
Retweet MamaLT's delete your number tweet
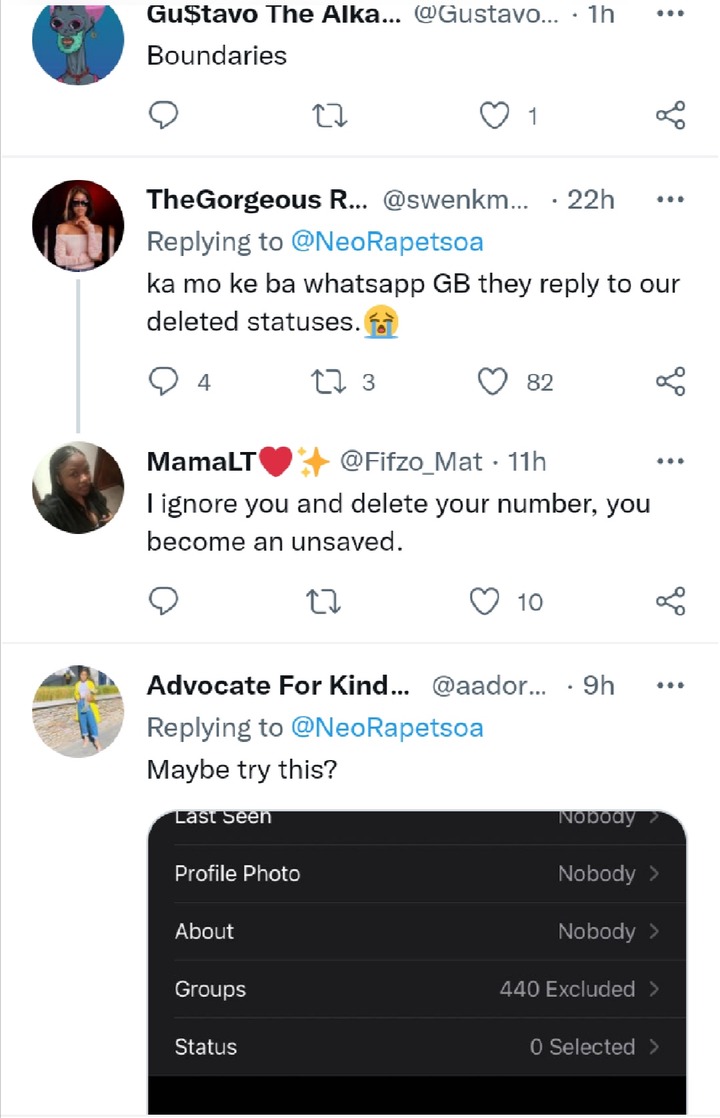(x=324, y=601)
